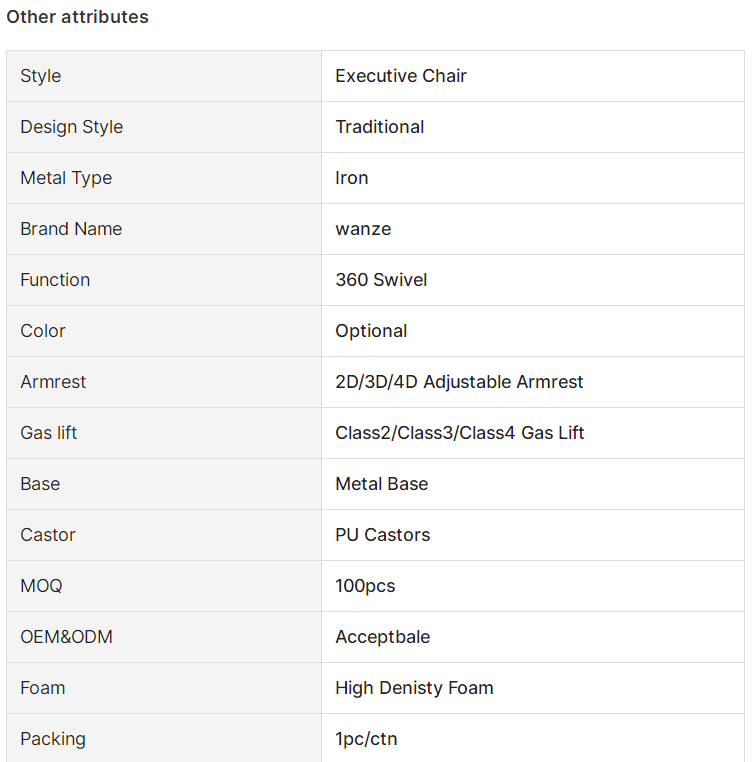Screen dimensions: 756x762
Task: Select the 'Traditional' value text
Action: (379, 127)
